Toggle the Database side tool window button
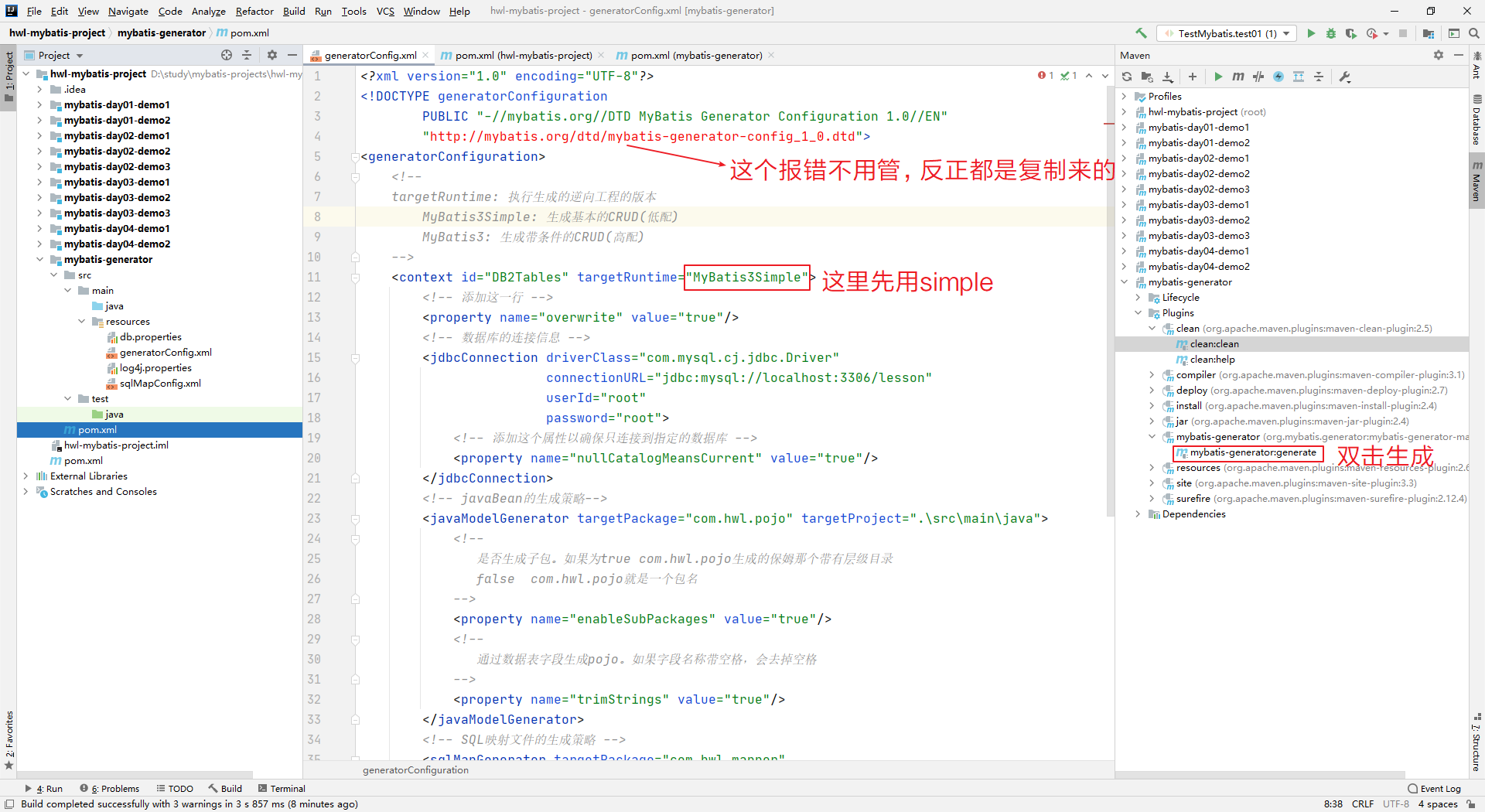This screenshot has width=1485, height=812. (1476, 120)
